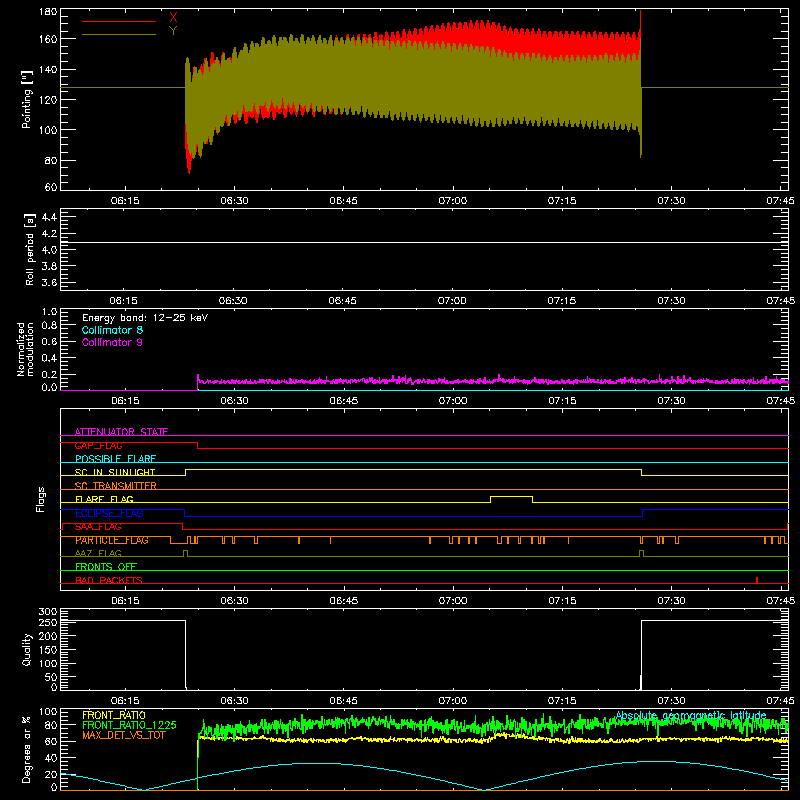Click the 4.4 tick on Roll period axis
The height and width of the screenshot is (800, 800).
(x=49, y=217)
